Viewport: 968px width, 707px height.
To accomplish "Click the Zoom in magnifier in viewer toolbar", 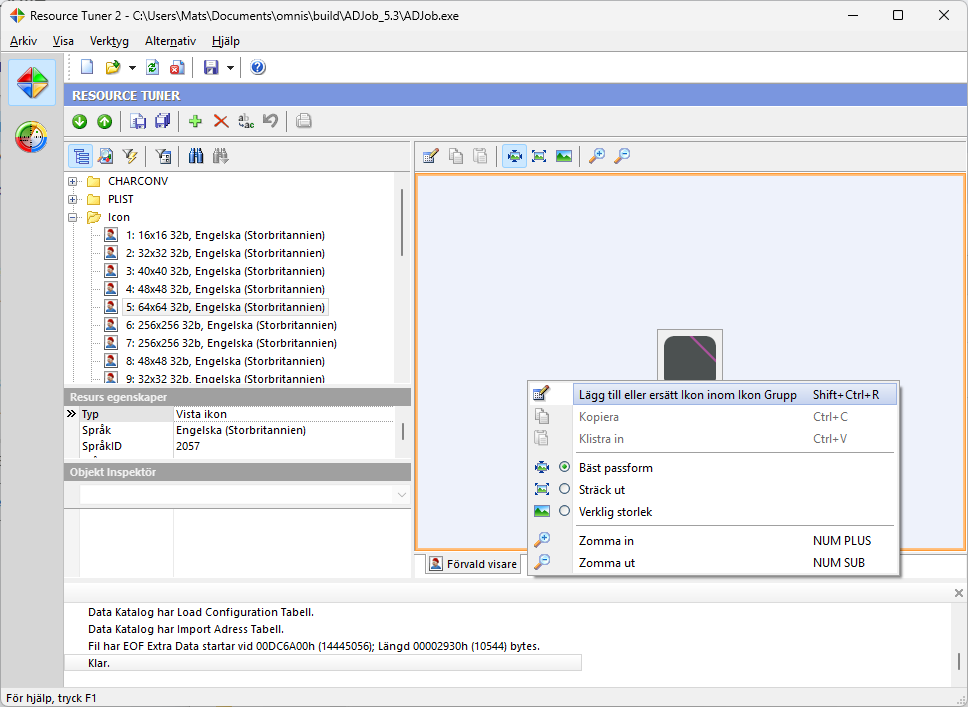I will 597,156.
